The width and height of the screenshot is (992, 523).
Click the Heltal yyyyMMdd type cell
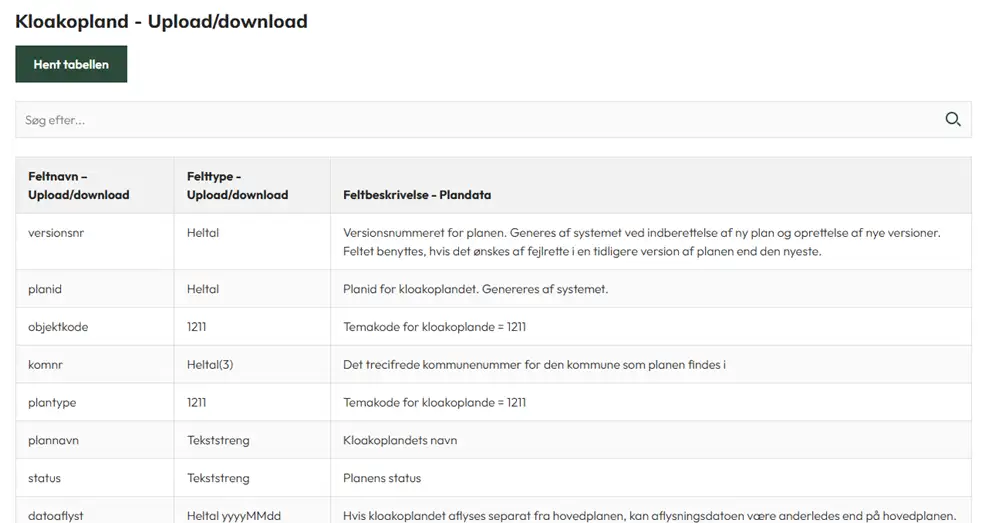point(252,510)
